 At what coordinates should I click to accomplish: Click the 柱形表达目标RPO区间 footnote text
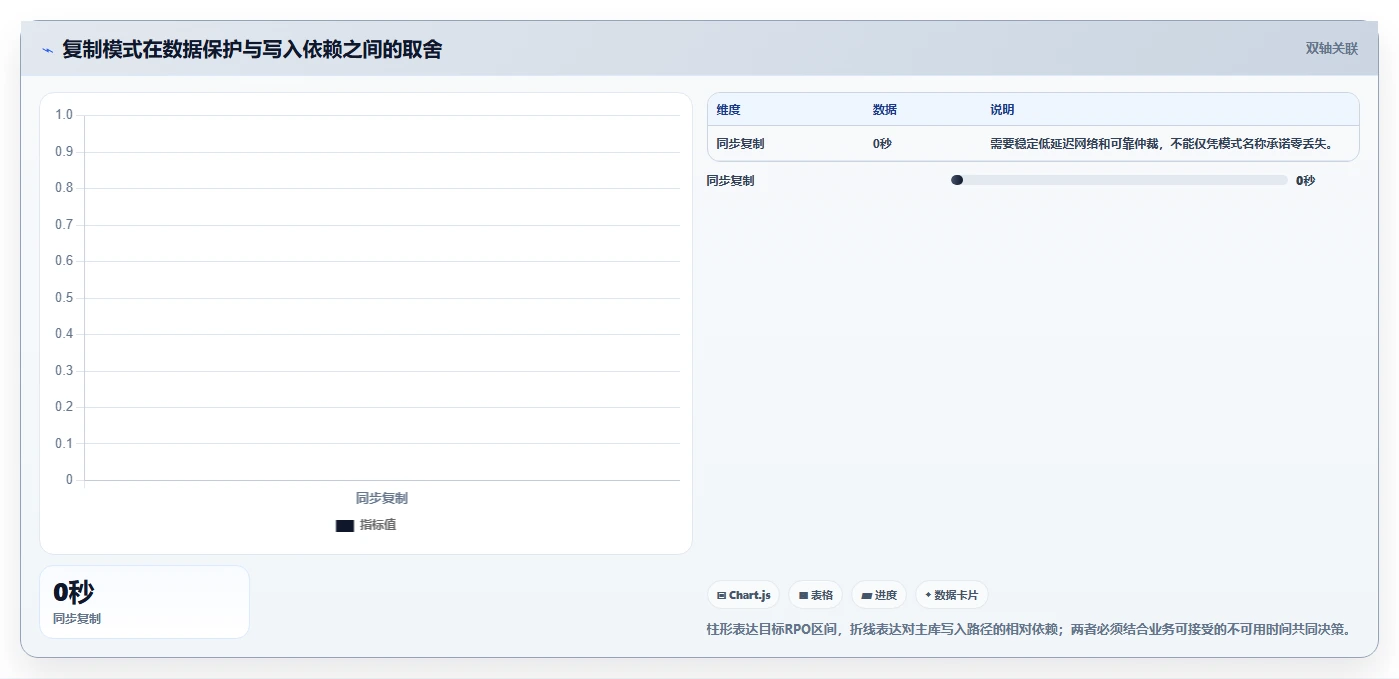[1029, 630]
